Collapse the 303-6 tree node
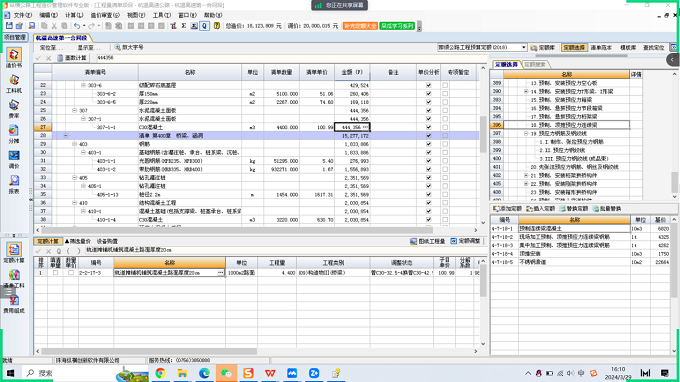 tap(83, 85)
